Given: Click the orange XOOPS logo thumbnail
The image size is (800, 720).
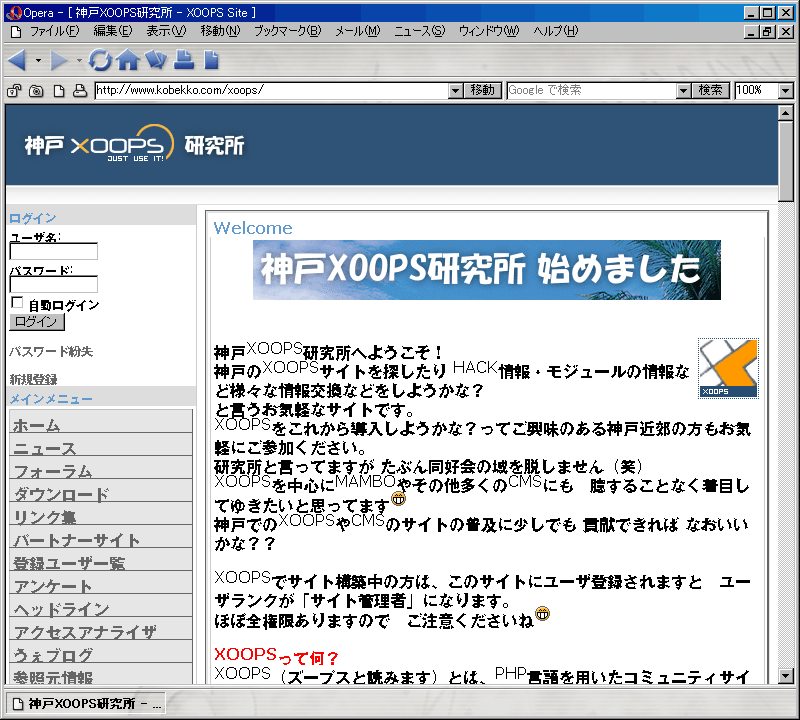Looking at the screenshot, I should [x=728, y=368].
